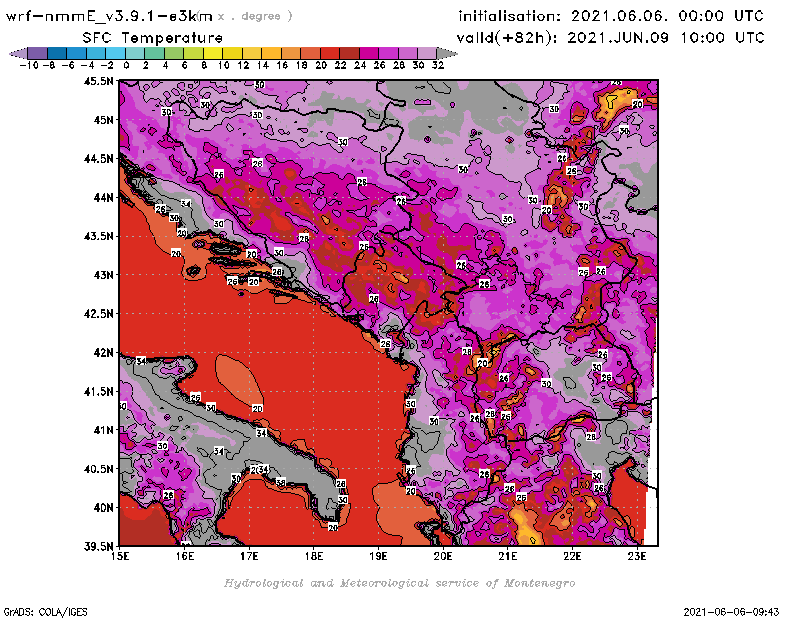
Task: Click the '2021-06-06-09:43' timestamp
Action: point(731,612)
